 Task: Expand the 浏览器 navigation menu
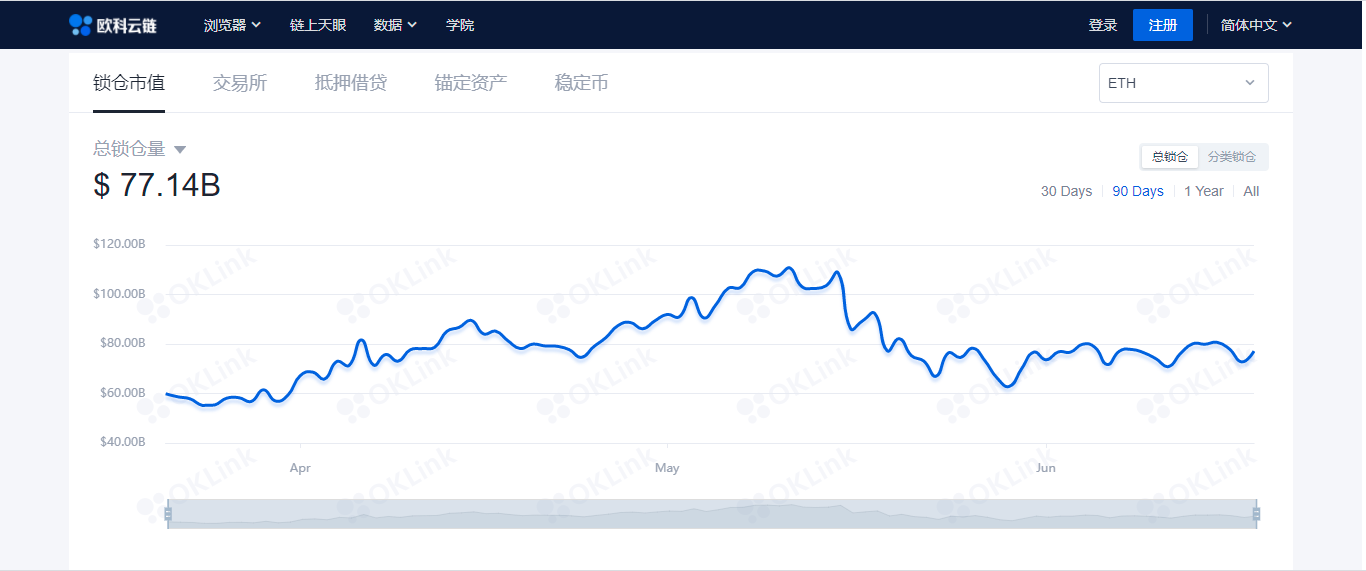(232, 25)
